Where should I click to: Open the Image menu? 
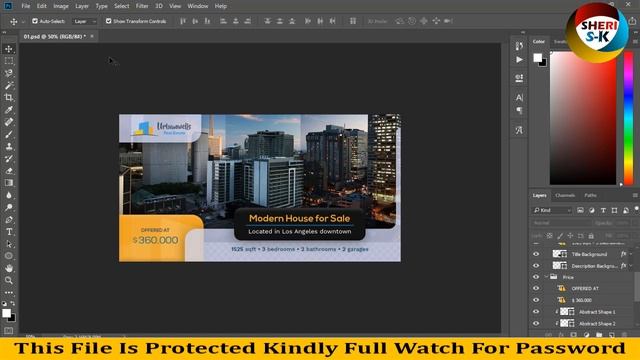click(61, 6)
